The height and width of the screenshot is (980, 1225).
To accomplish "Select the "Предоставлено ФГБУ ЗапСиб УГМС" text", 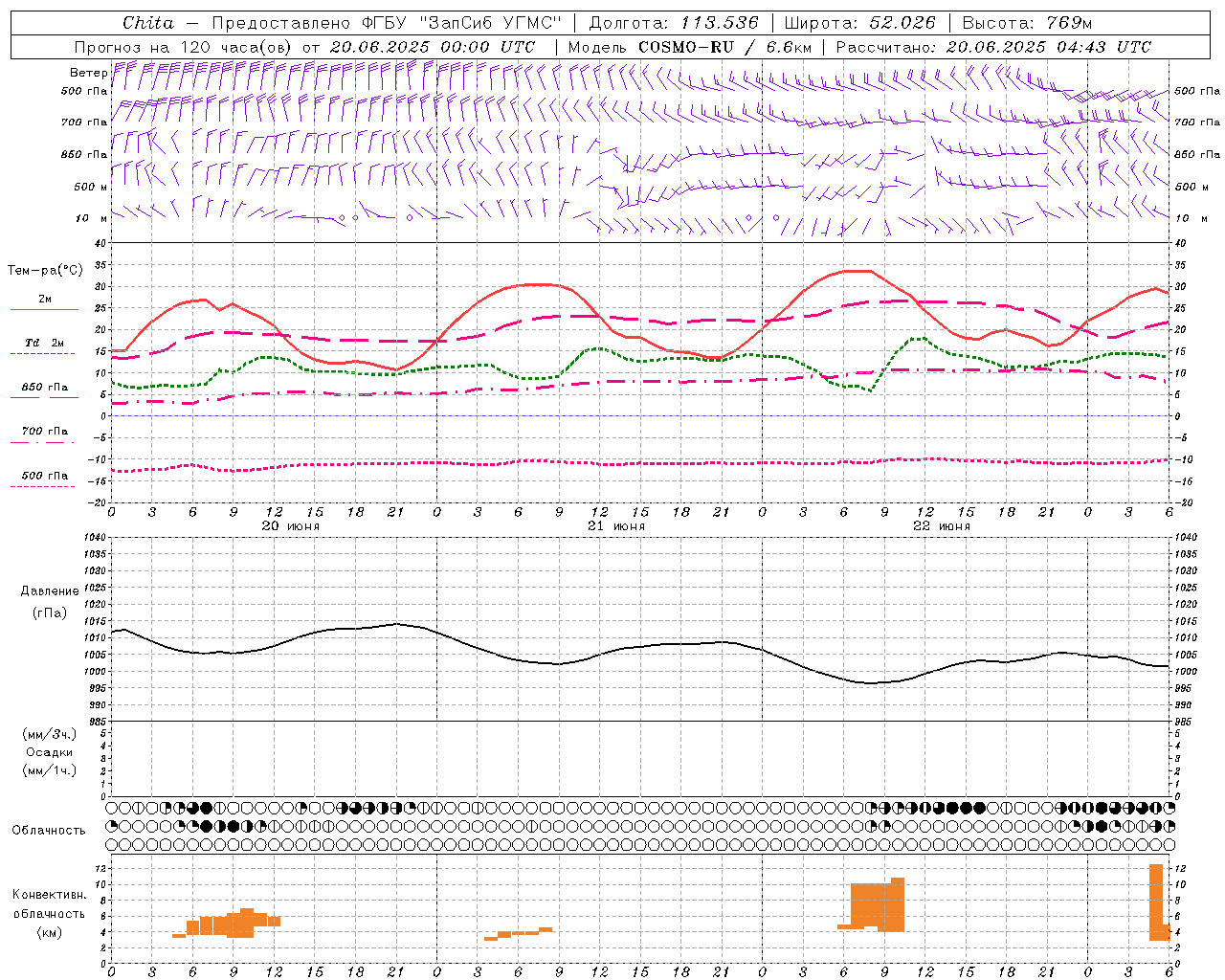I will (x=387, y=23).
